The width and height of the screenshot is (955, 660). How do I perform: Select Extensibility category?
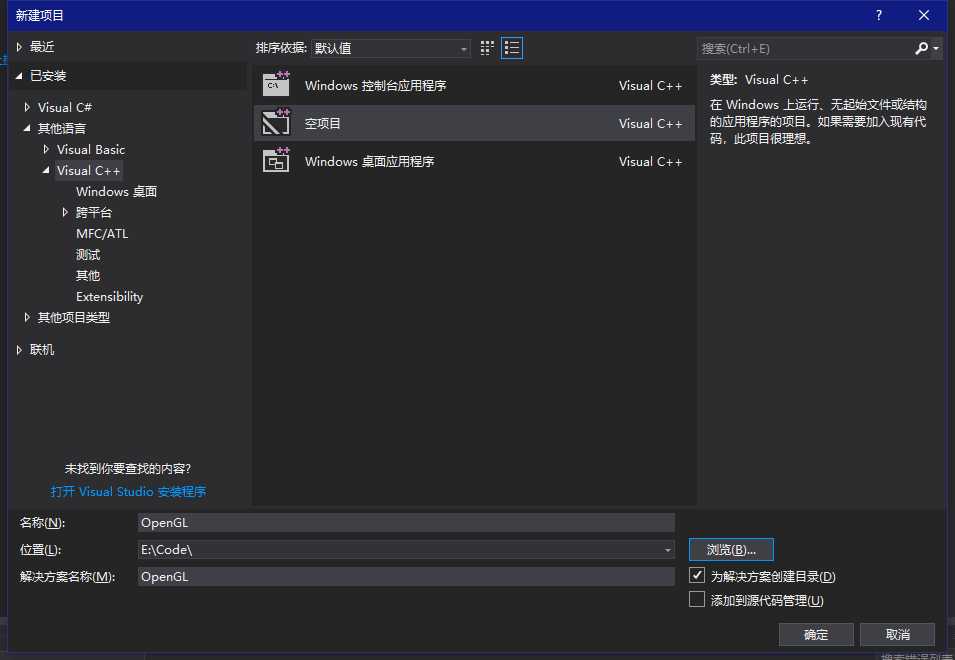109,297
